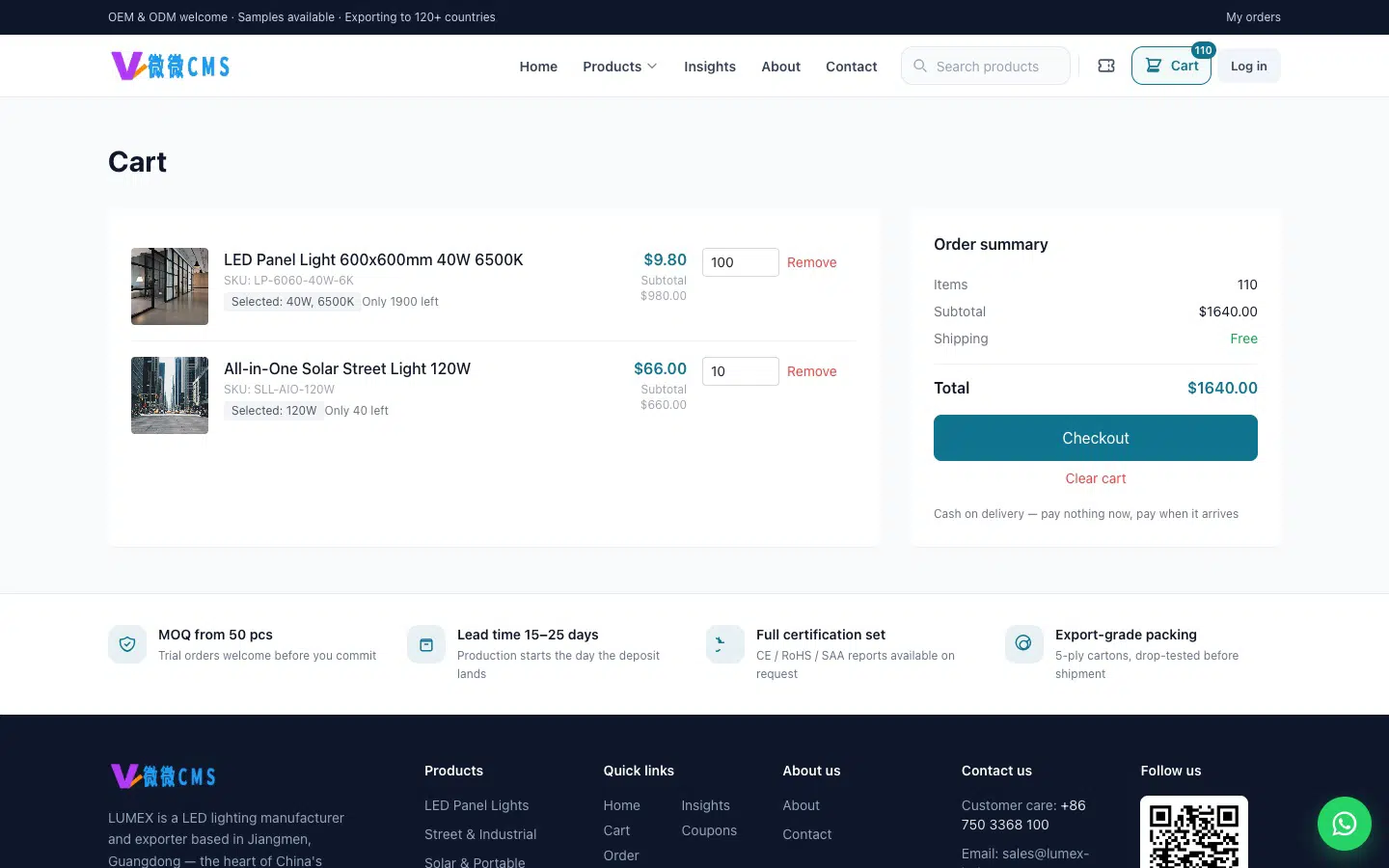Image resolution: width=1389 pixels, height=868 pixels.
Task: Click the LUMEX logo in the header
Action: pos(171,66)
